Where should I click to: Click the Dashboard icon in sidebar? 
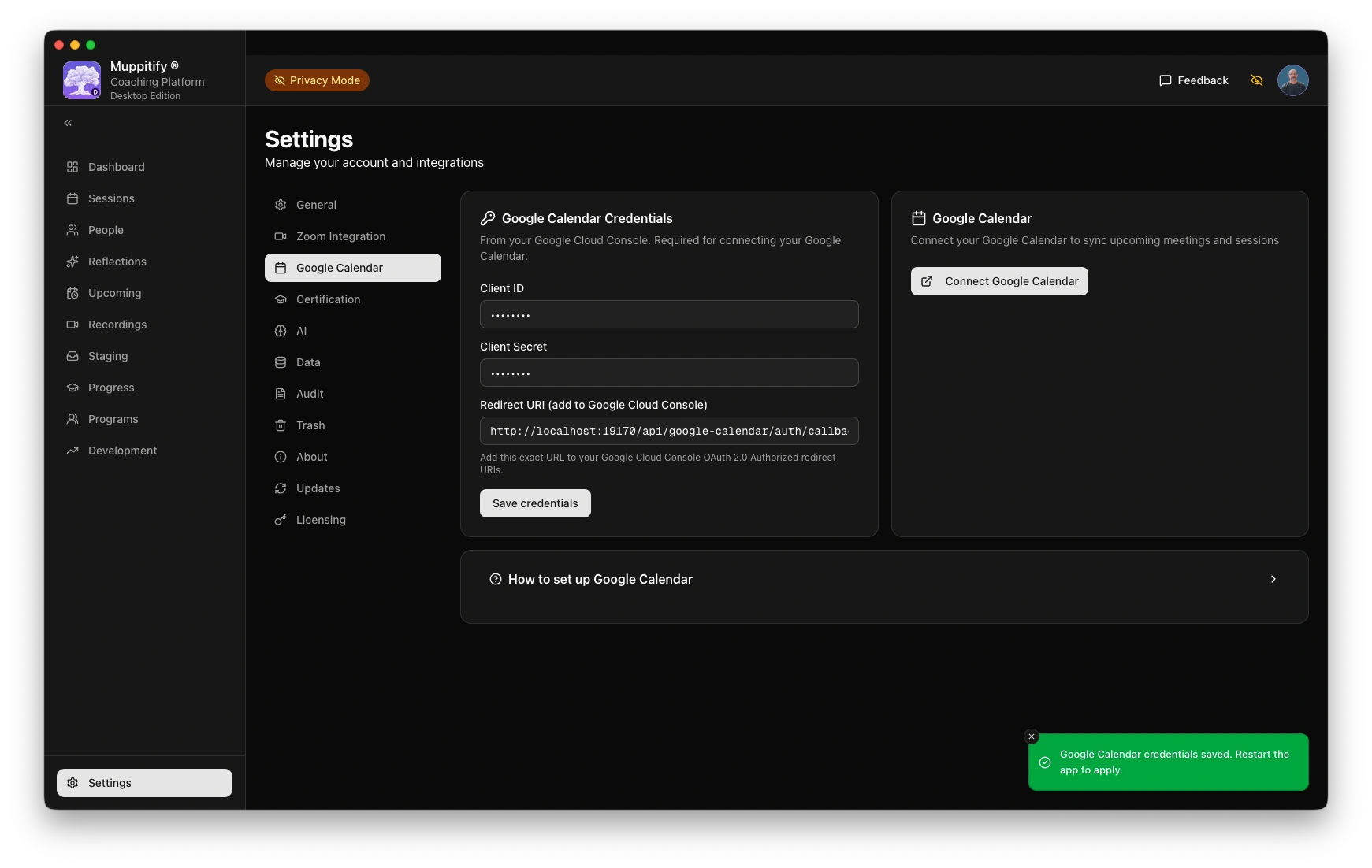(x=73, y=167)
